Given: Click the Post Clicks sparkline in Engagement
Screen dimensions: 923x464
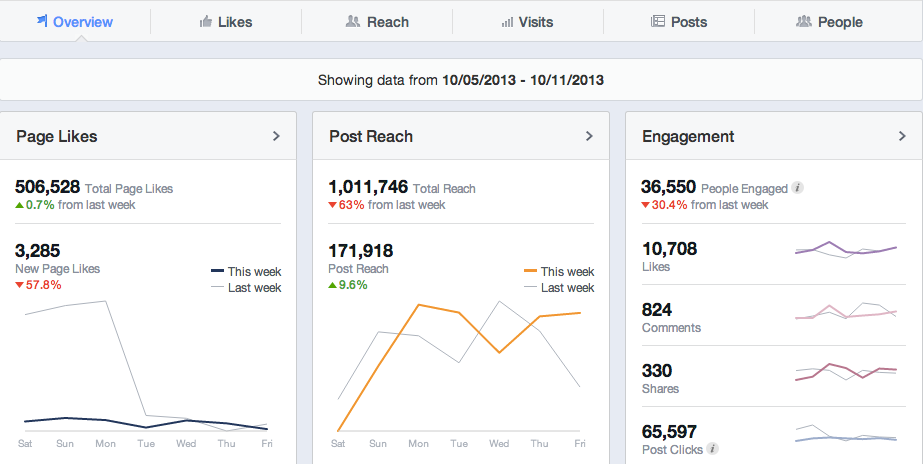Looking at the screenshot, I should pos(846,433).
